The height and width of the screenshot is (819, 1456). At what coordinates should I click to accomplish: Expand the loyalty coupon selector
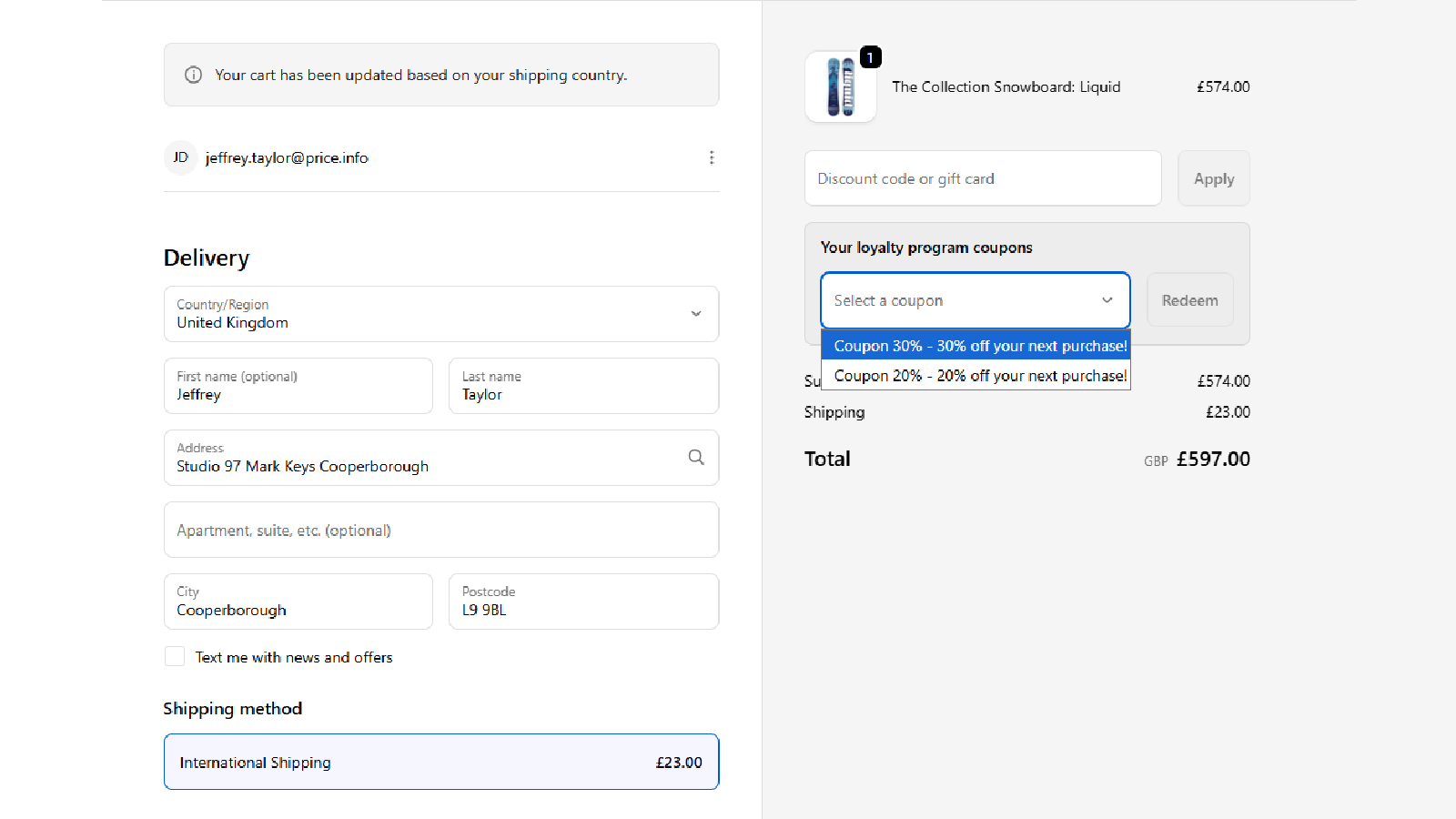coord(974,300)
